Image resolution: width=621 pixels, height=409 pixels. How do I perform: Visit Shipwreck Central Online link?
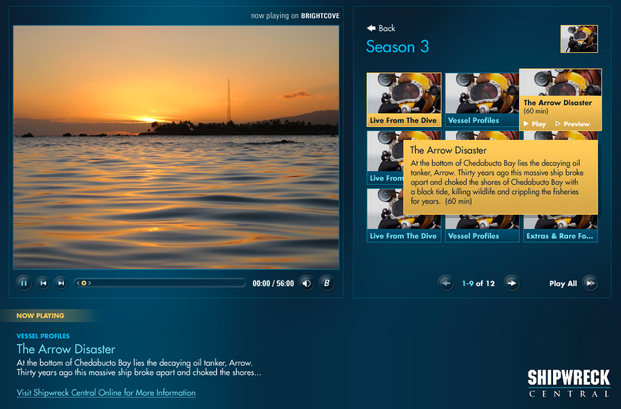106,393
